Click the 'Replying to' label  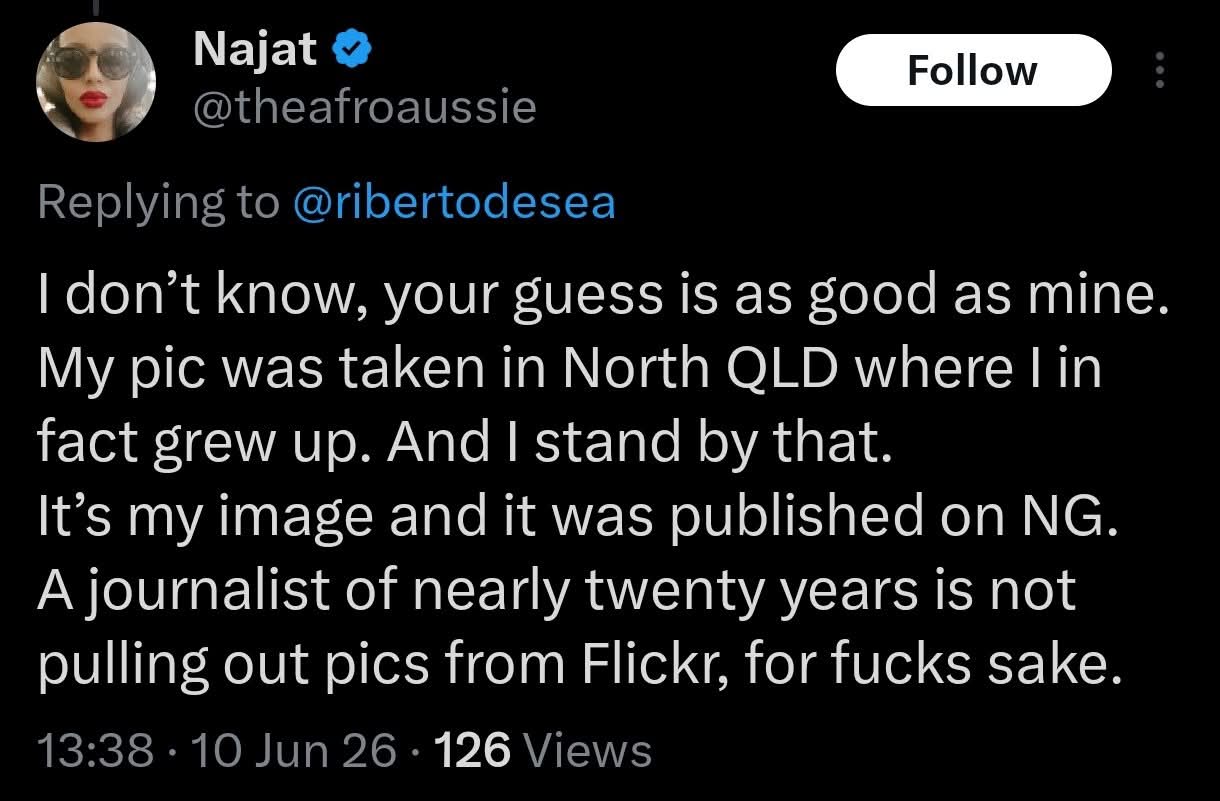coord(158,203)
